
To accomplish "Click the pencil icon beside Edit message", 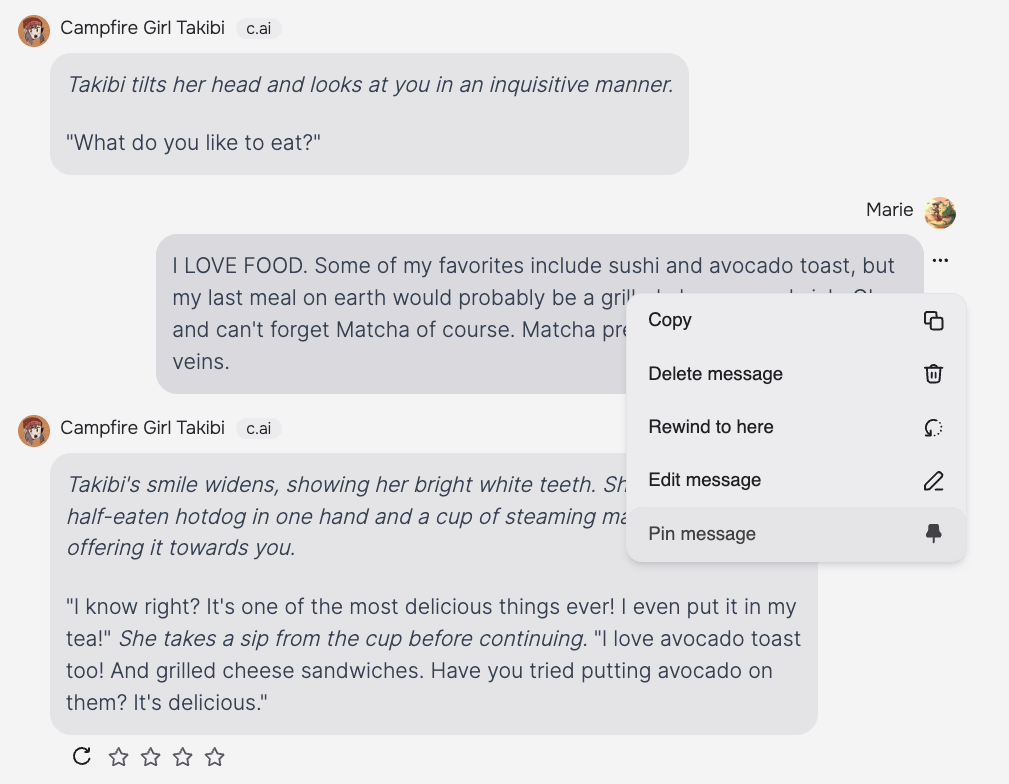I will point(933,480).
